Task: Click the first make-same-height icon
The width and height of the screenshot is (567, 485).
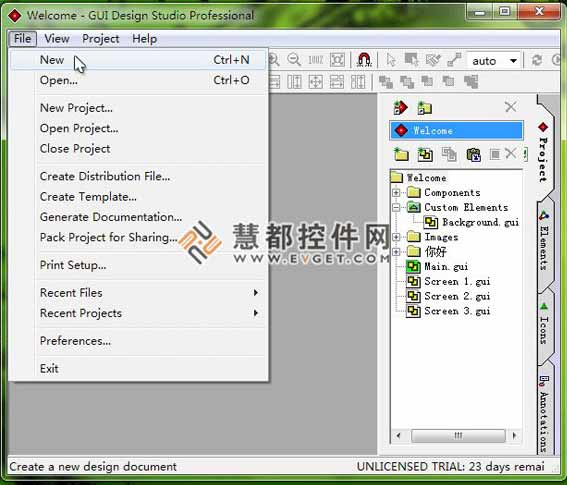Action: point(294,82)
